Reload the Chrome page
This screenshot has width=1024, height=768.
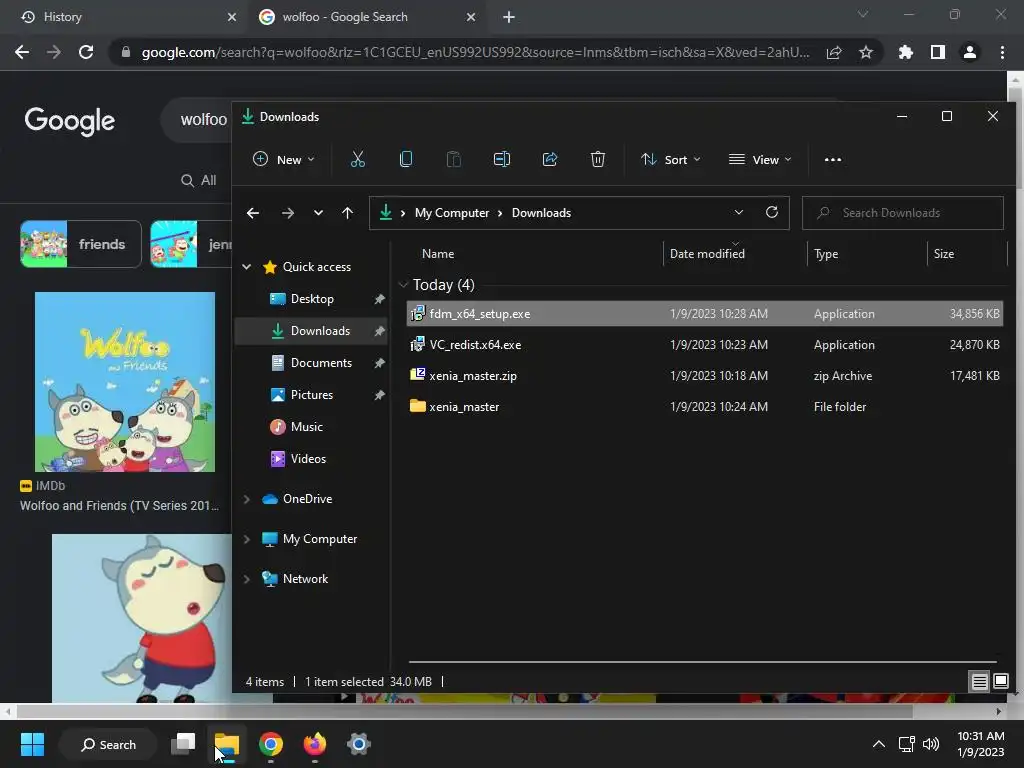(86, 52)
